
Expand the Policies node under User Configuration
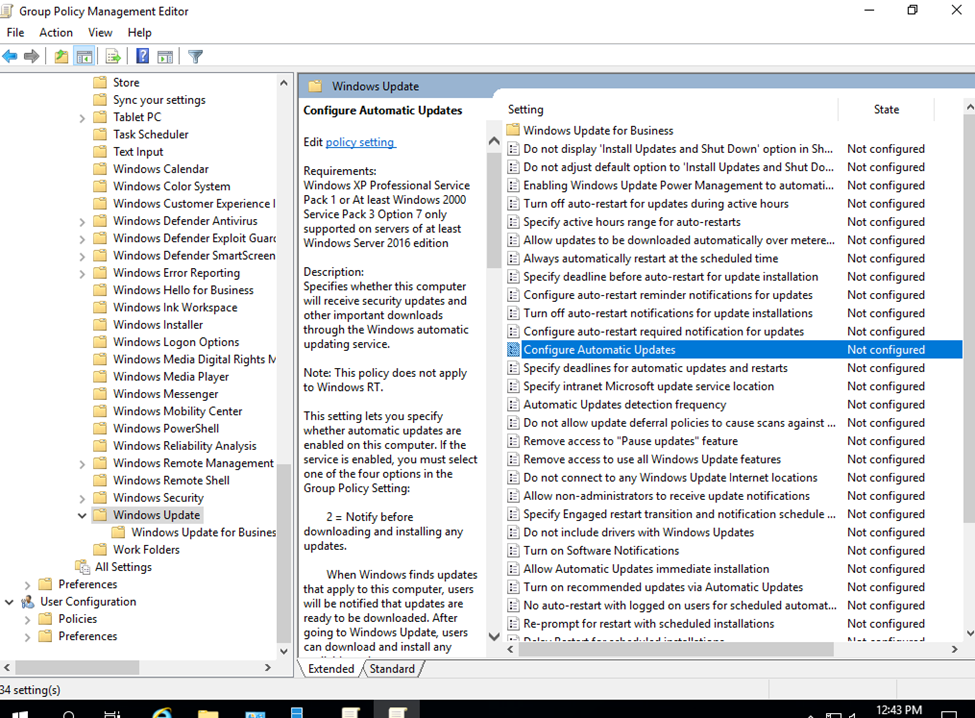[x=27, y=619]
